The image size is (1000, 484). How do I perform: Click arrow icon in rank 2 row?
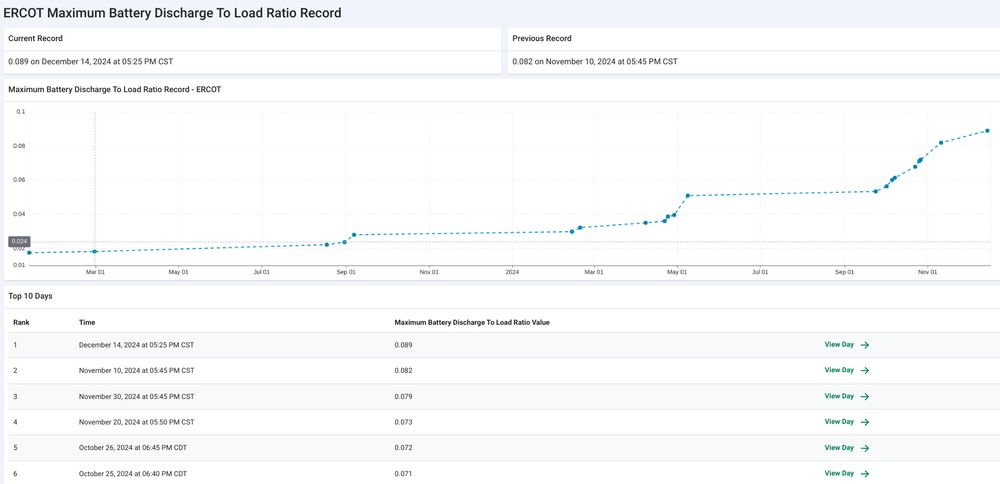tap(865, 370)
